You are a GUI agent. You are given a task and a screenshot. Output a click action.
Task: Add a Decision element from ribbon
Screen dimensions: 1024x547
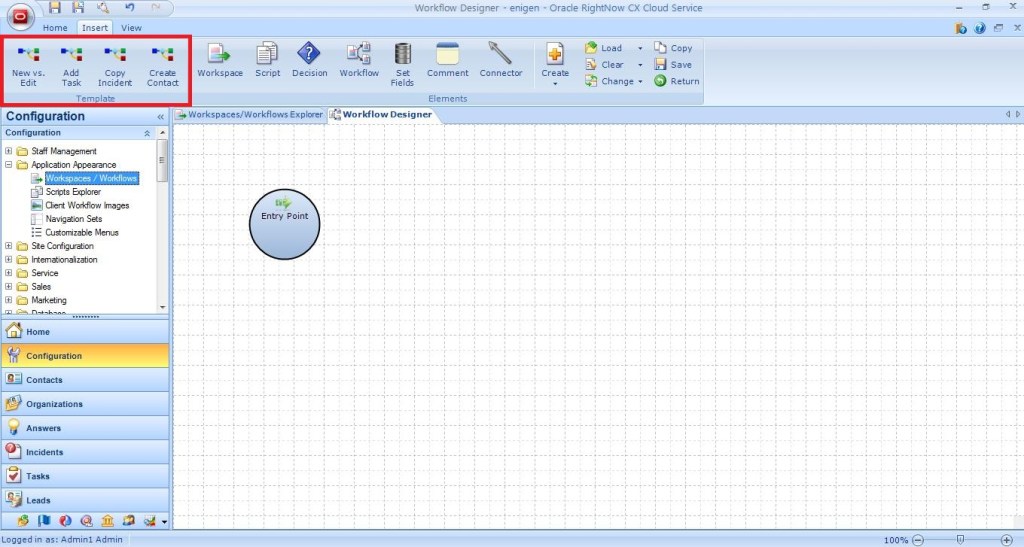[310, 61]
